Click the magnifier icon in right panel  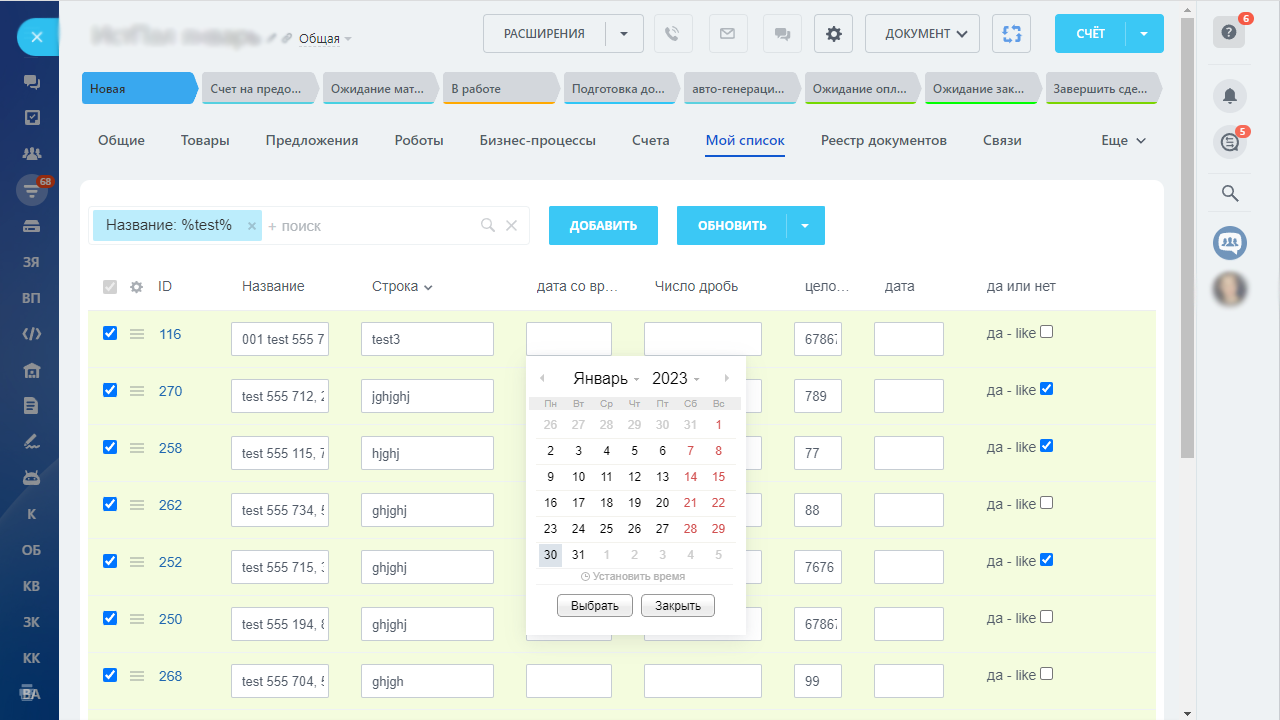point(1230,193)
